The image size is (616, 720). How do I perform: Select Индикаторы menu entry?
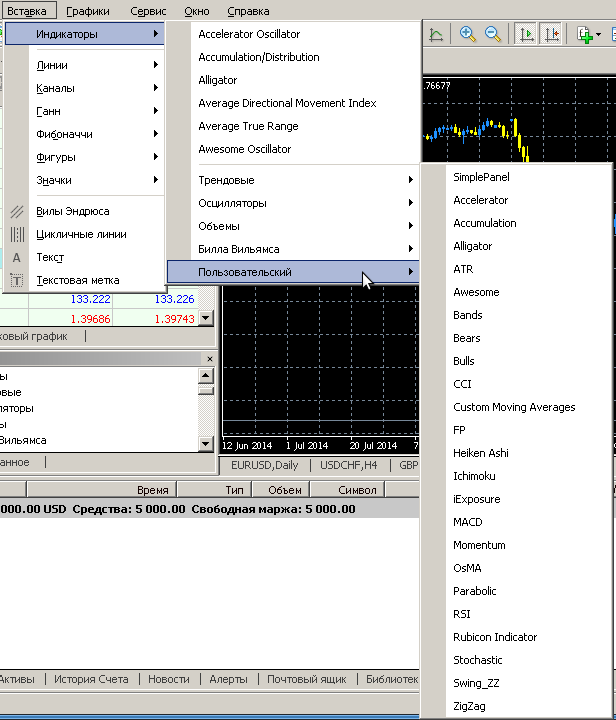[x=85, y=34]
